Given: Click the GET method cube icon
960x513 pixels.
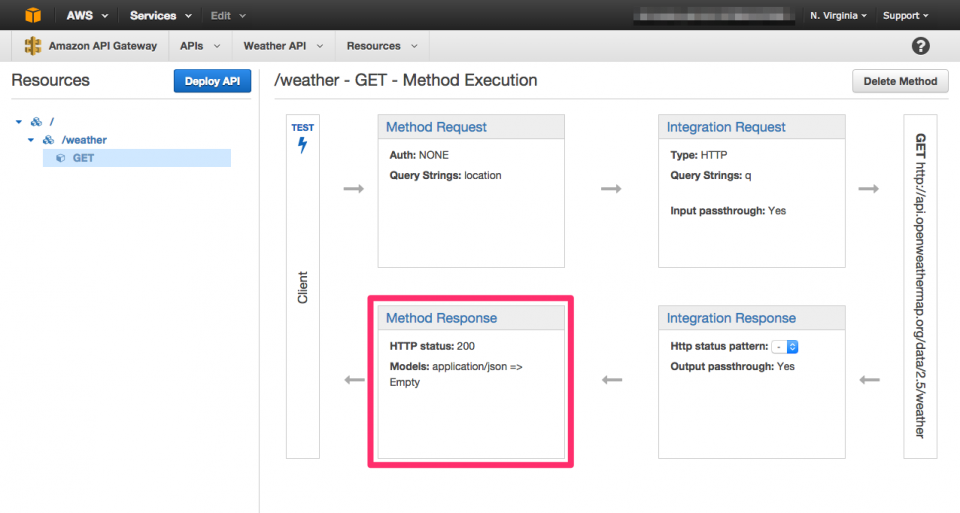Looking at the screenshot, I should coord(61,158).
